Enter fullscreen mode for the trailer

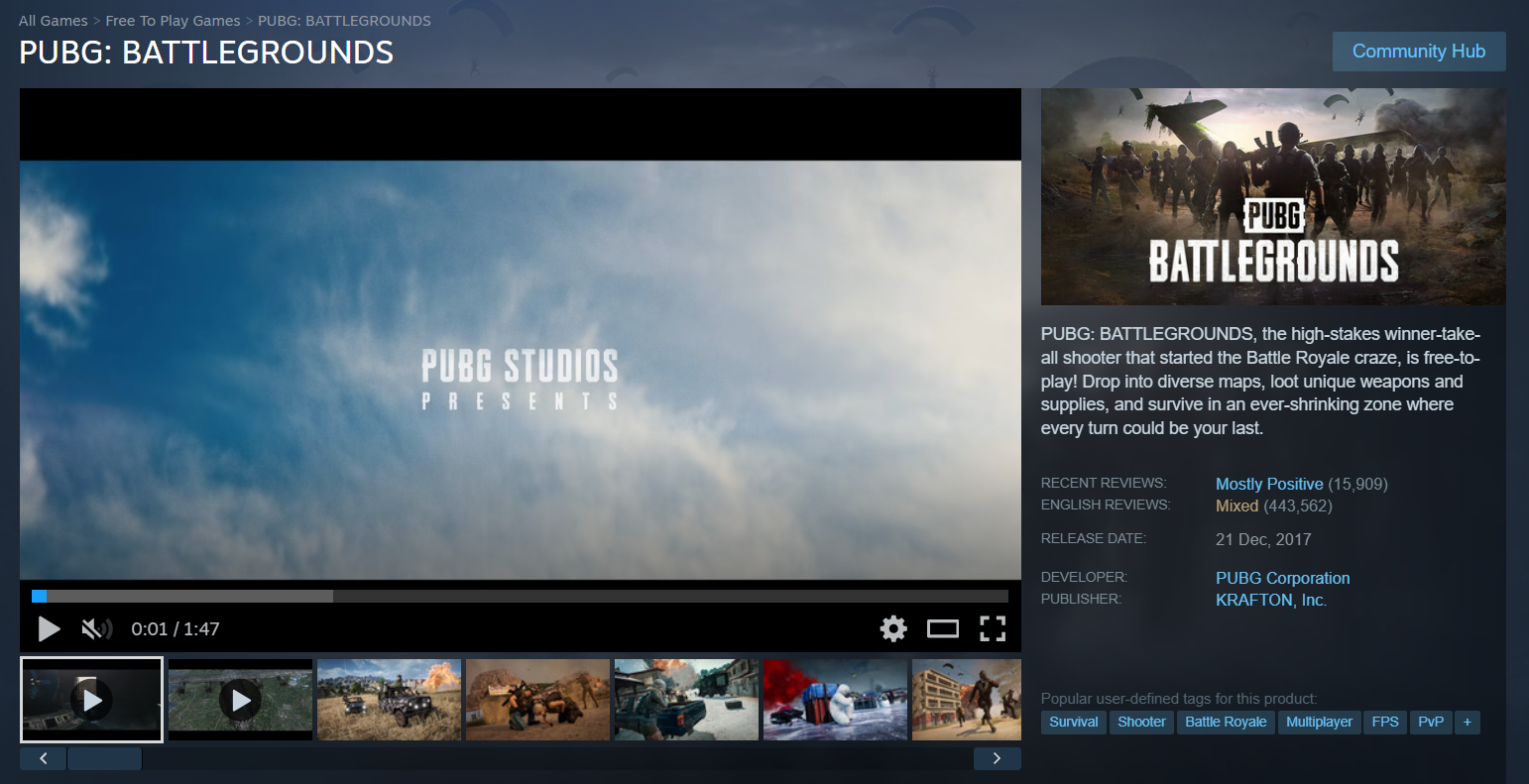(x=992, y=628)
